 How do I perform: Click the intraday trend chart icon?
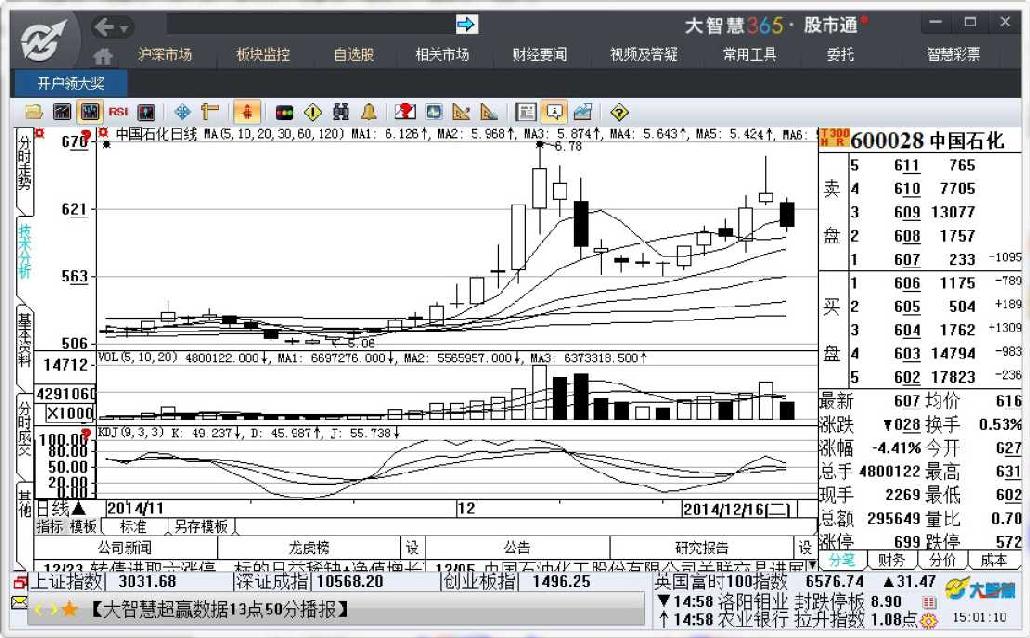tap(62, 112)
